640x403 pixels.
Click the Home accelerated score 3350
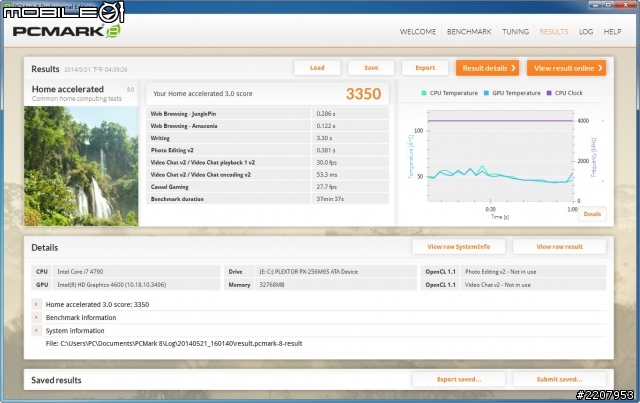(x=363, y=94)
